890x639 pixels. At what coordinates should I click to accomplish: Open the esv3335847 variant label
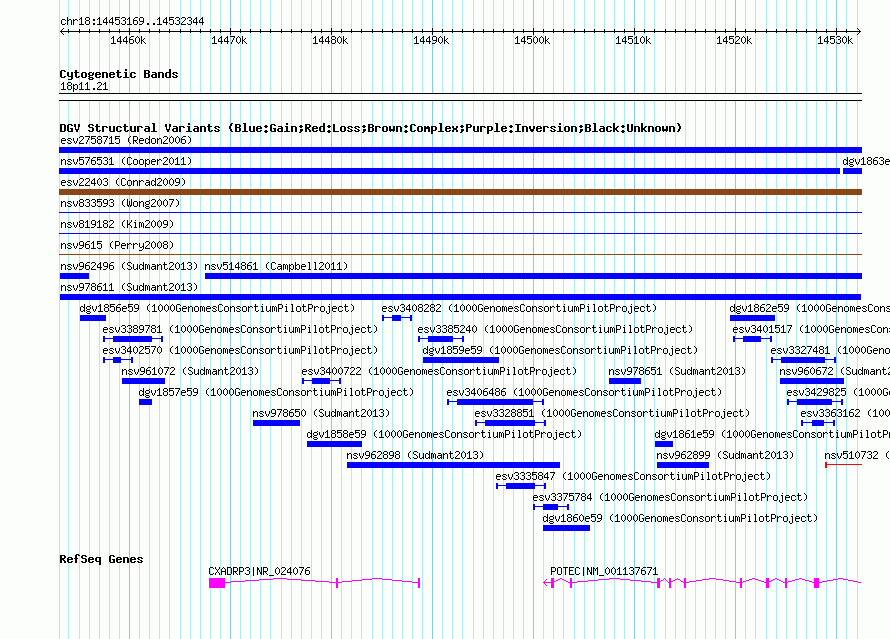point(633,476)
